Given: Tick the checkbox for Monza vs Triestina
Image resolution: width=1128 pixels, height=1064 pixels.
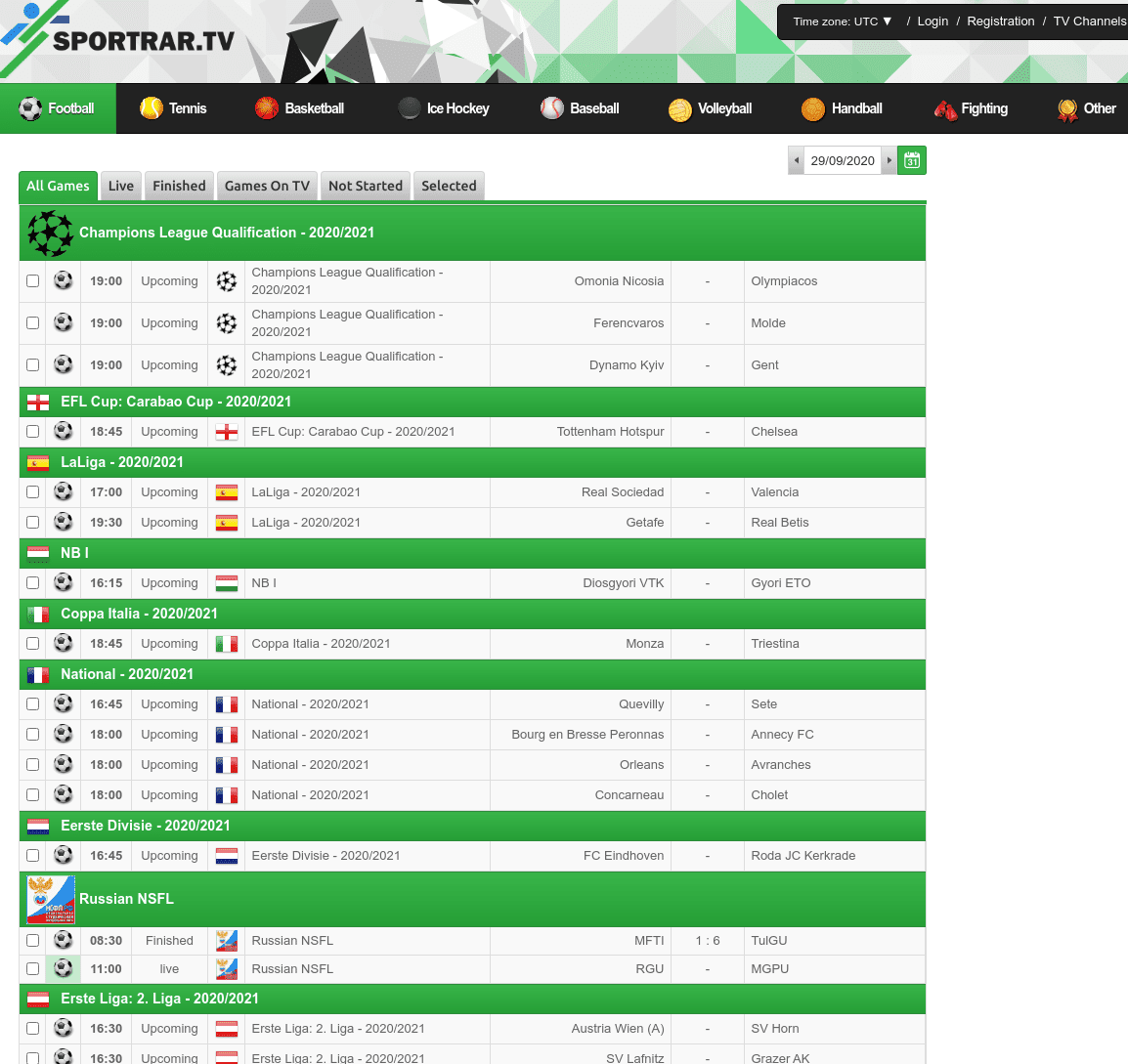Looking at the screenshot, I should [32, 643].
